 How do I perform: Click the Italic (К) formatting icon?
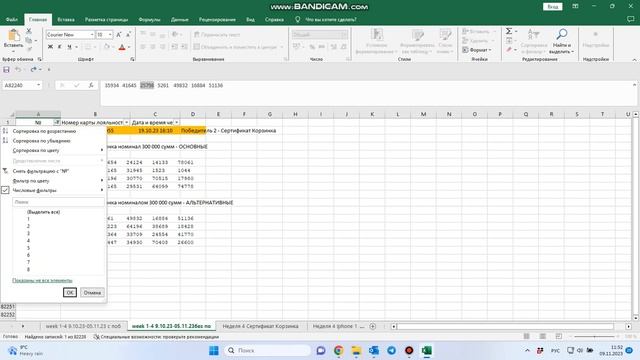tap(60, 47)
